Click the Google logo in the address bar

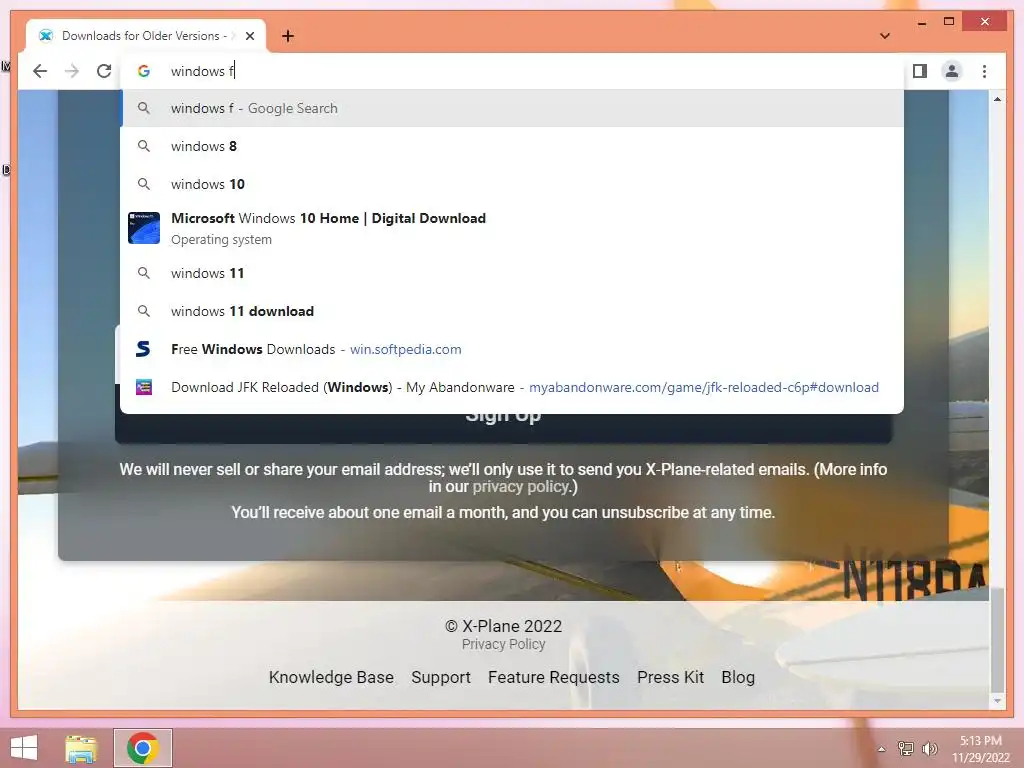coord(144,71)
